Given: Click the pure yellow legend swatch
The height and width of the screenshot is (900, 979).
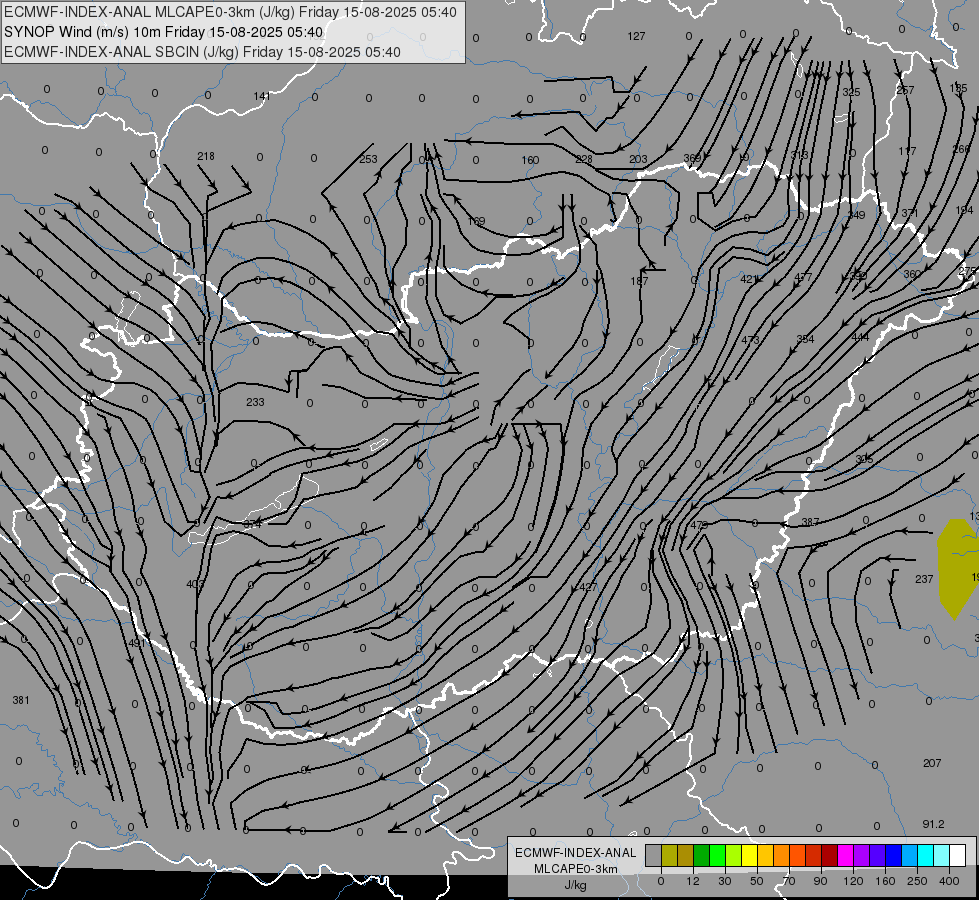Looking at the screenshot, I should pos(749,856).
